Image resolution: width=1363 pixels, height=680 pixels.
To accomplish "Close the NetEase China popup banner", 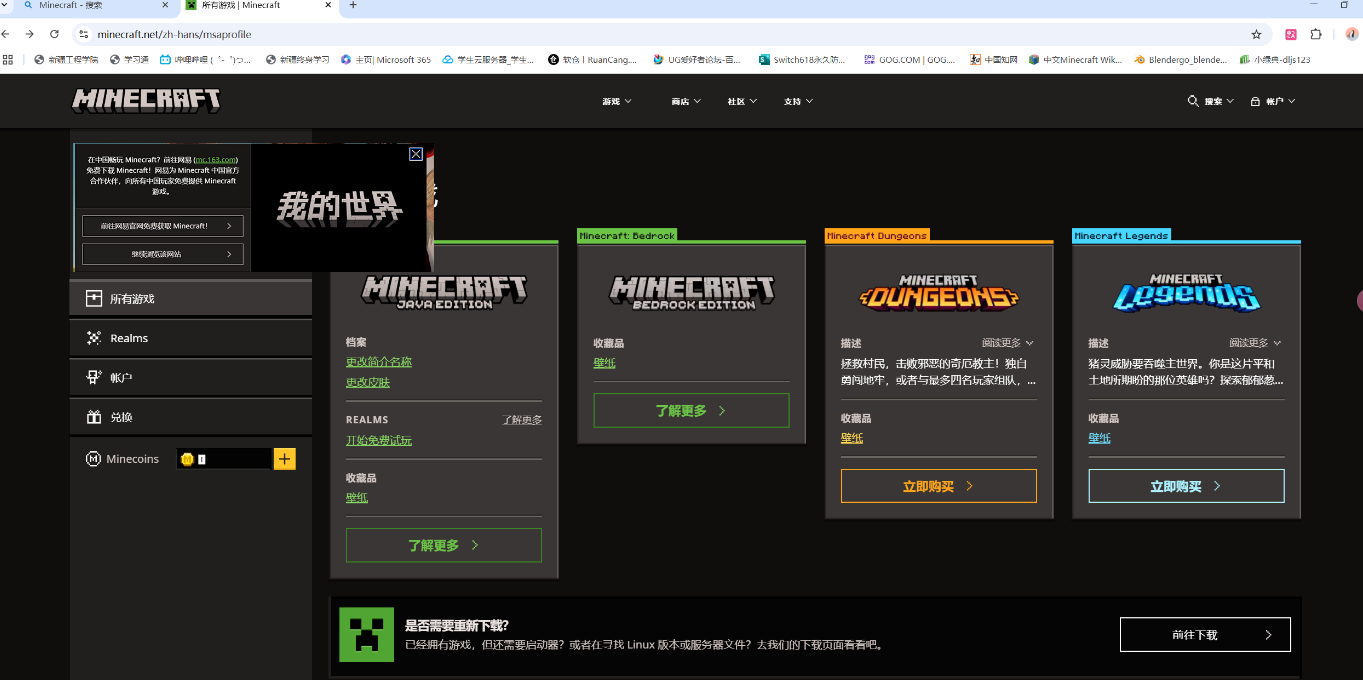I will 416,154.
